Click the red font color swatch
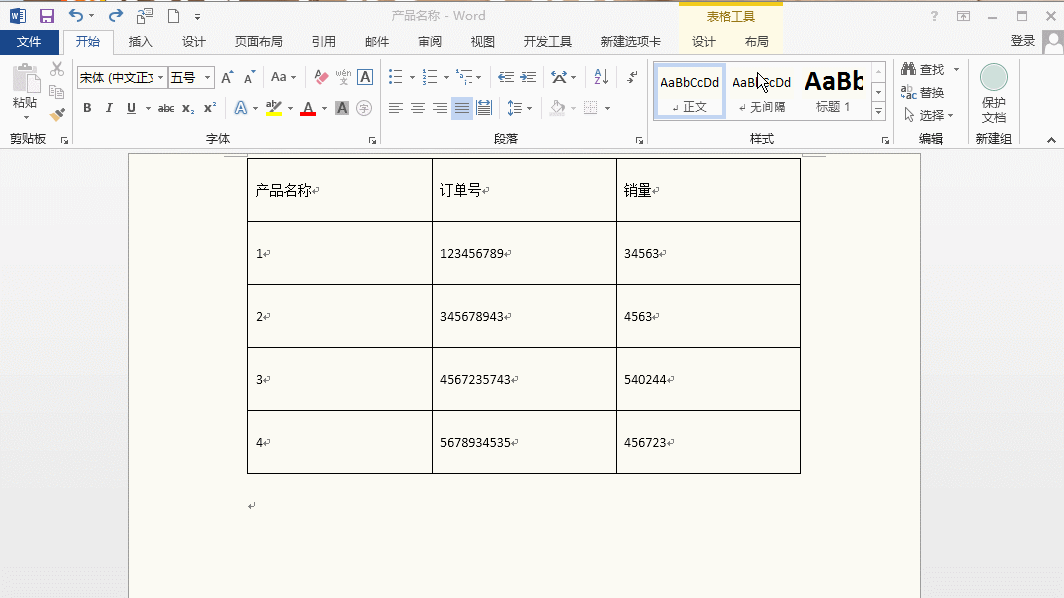The width and height of the screenshot is (1064, 598). point(308,108)
